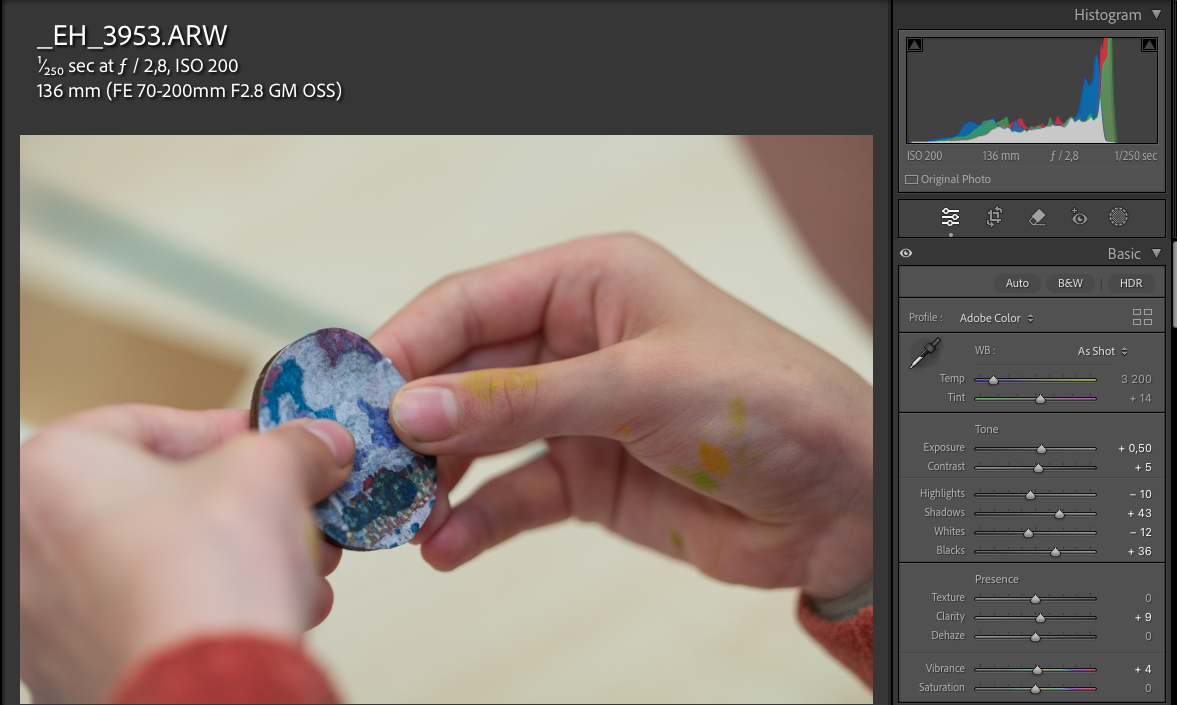This screenshot has width=1177, height=705.
Task: Select the Red Eye Correction tool
Action: [1079, 217]
